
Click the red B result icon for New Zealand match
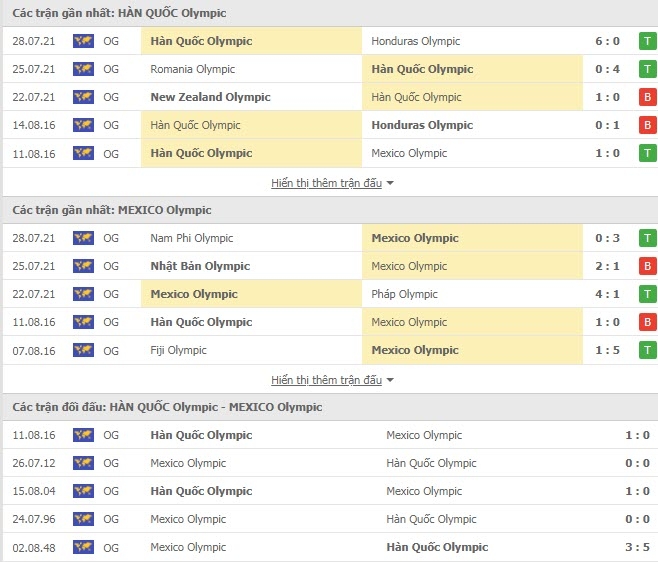click(x=648, y=97)
